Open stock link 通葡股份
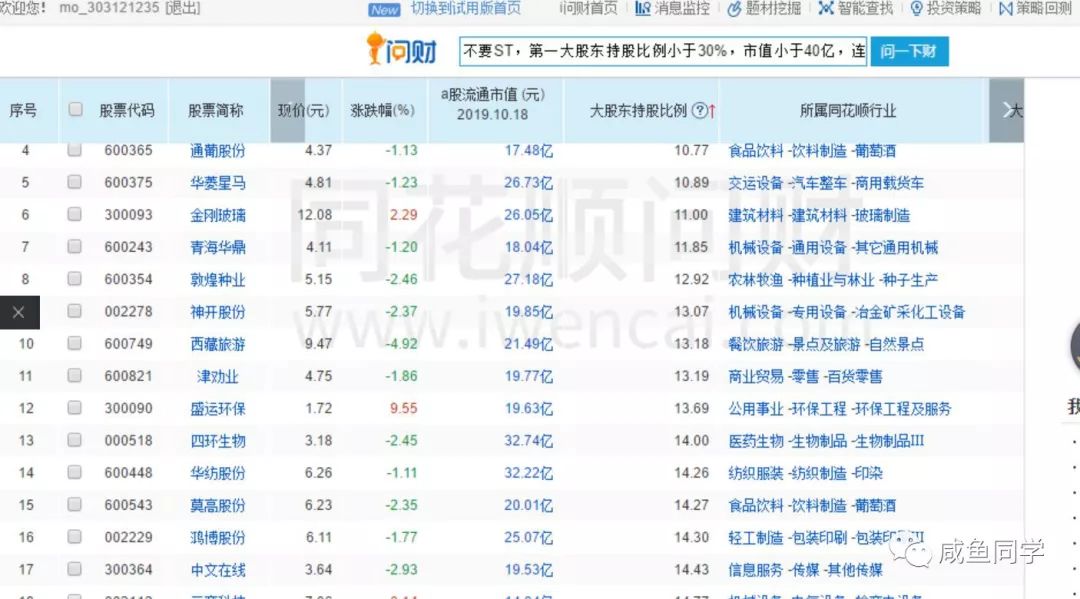 [x=218, y=150]
